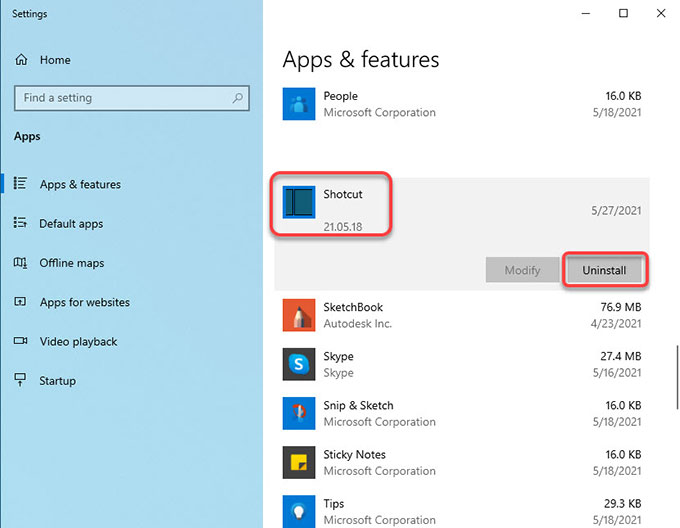Click the greyed Modify button
This screenshot has width=680, height=528.
(x=523, y=270)
